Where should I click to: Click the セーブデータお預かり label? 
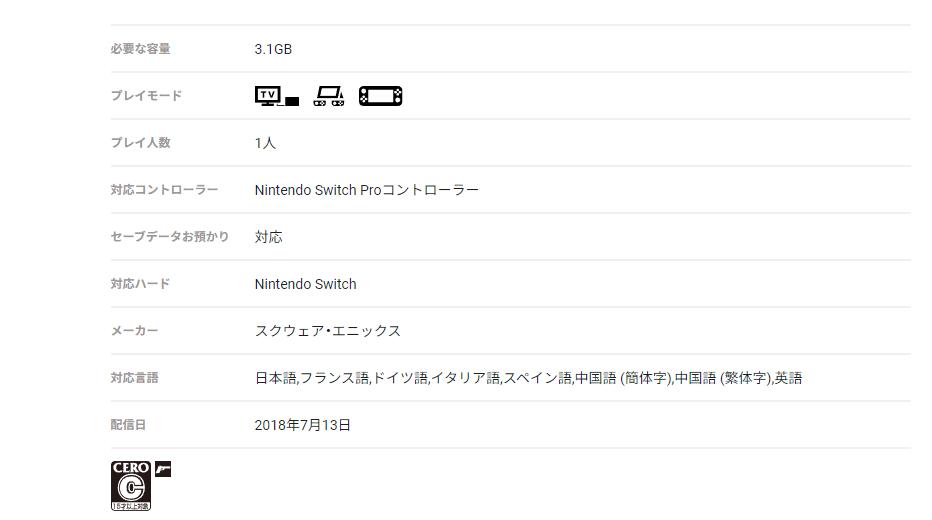click(170, 237)
